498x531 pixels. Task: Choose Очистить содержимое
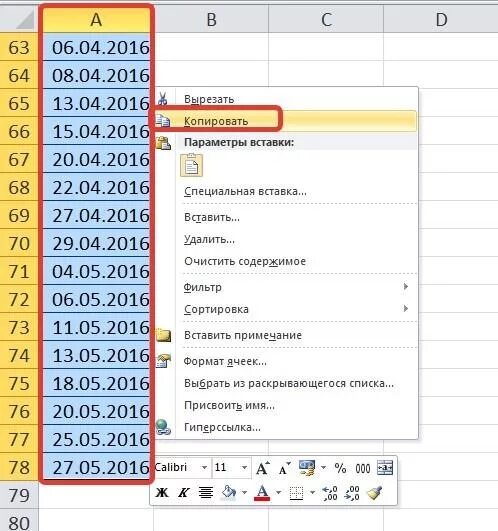tap(245, 261)
